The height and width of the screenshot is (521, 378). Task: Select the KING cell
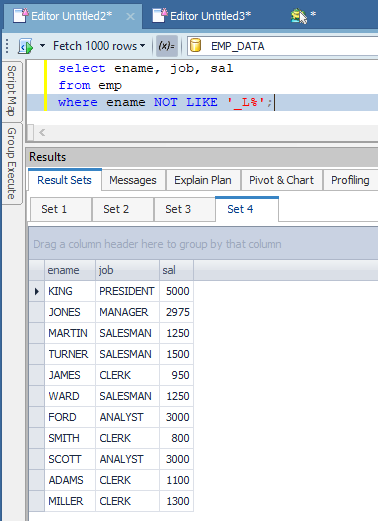(x=70, y=291)
